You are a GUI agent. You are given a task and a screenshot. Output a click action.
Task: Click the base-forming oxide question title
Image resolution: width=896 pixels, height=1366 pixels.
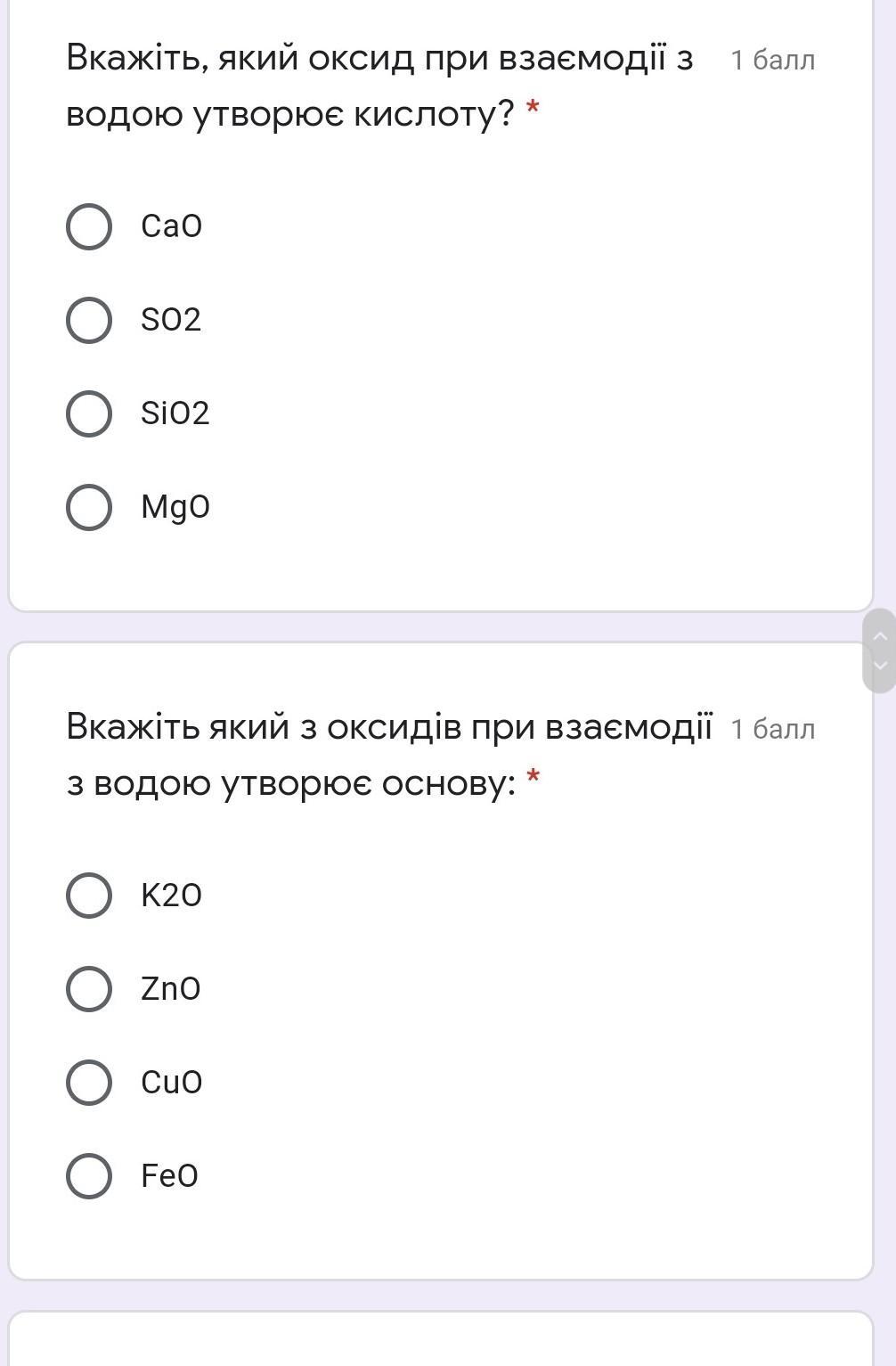[390, 755]
